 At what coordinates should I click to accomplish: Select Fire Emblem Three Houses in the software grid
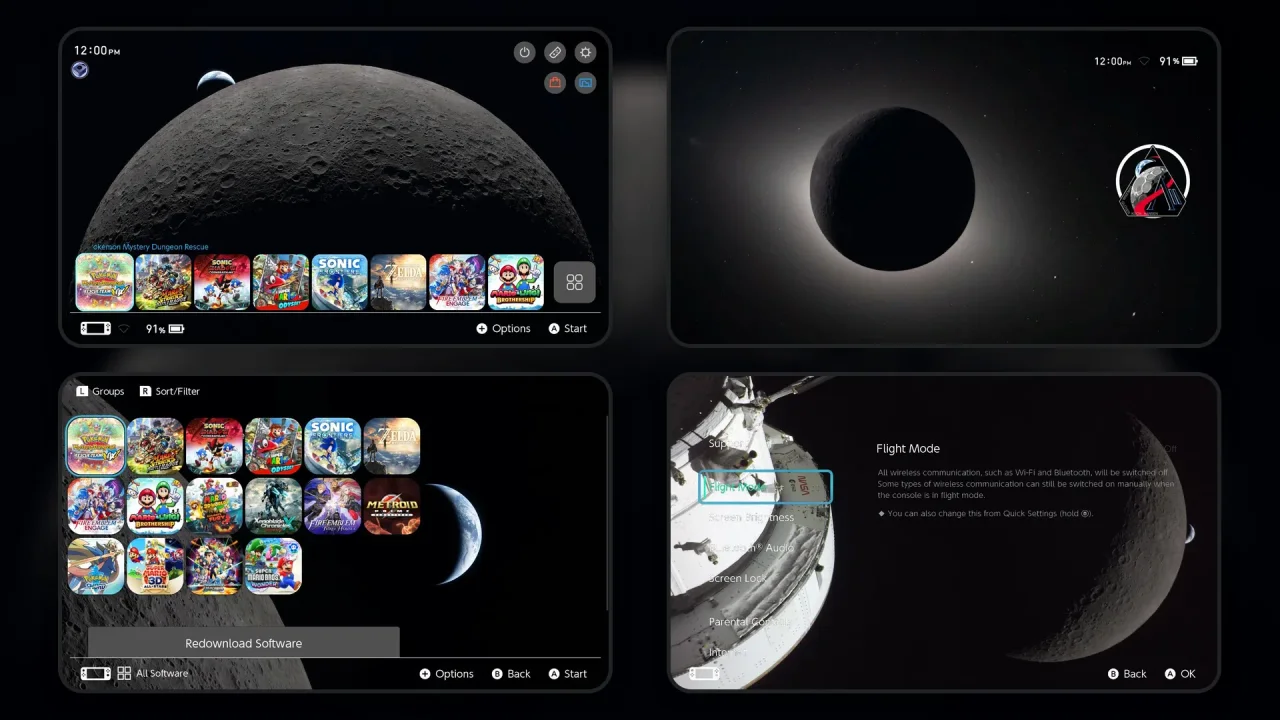333,506
